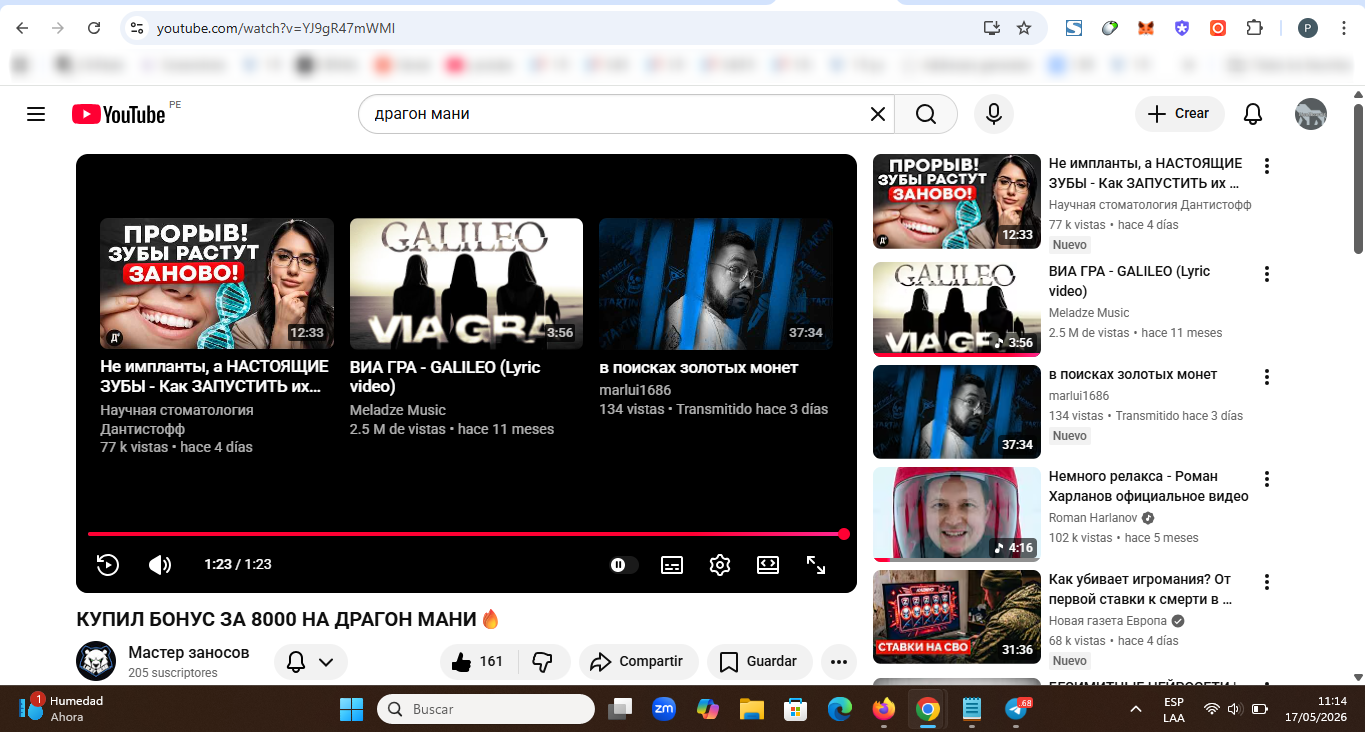This screenshot has height=732, width=1365.
Task: Open the ЗУБЫ РАСТУТ end-screen thumbnail in player
Action: click(x=217, y=283)
